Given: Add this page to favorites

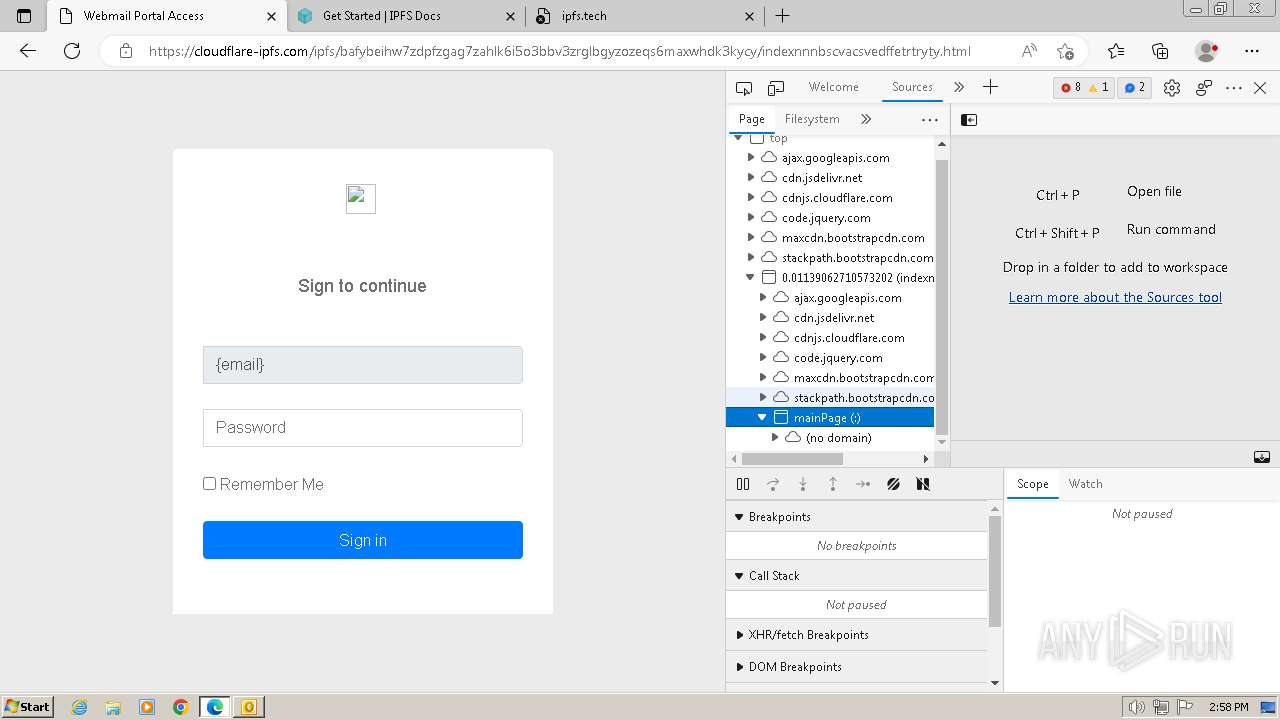Looking at the screenshot, I should [1066, 51].
